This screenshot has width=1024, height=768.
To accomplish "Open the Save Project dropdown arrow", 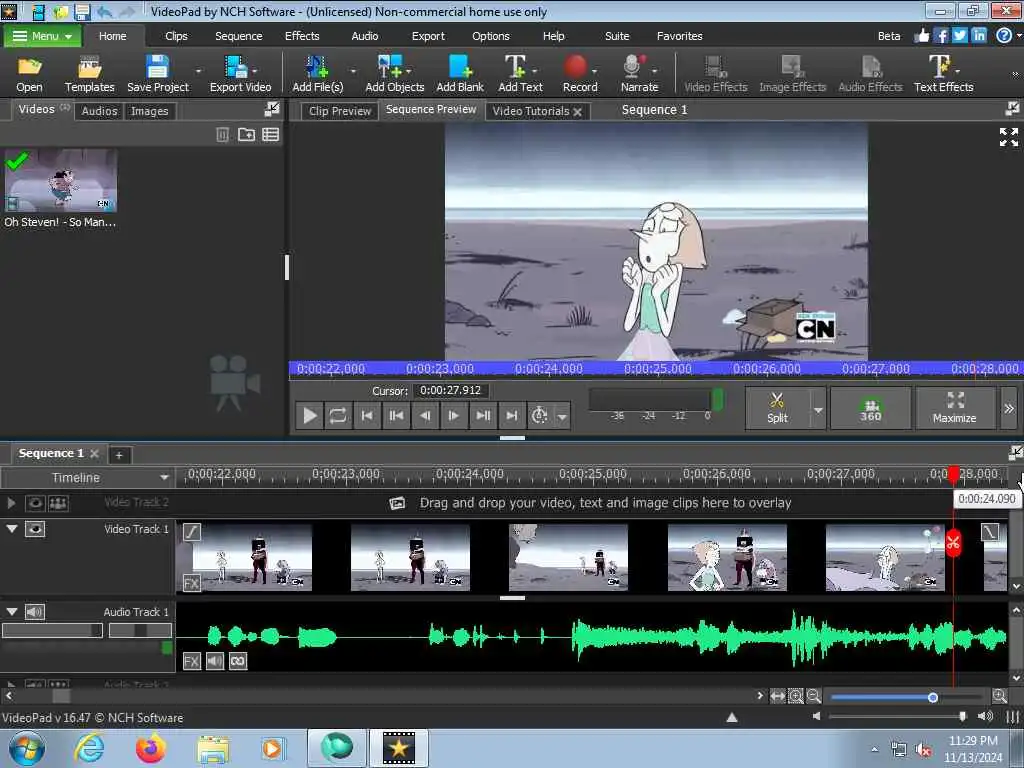I will (199, 71).
